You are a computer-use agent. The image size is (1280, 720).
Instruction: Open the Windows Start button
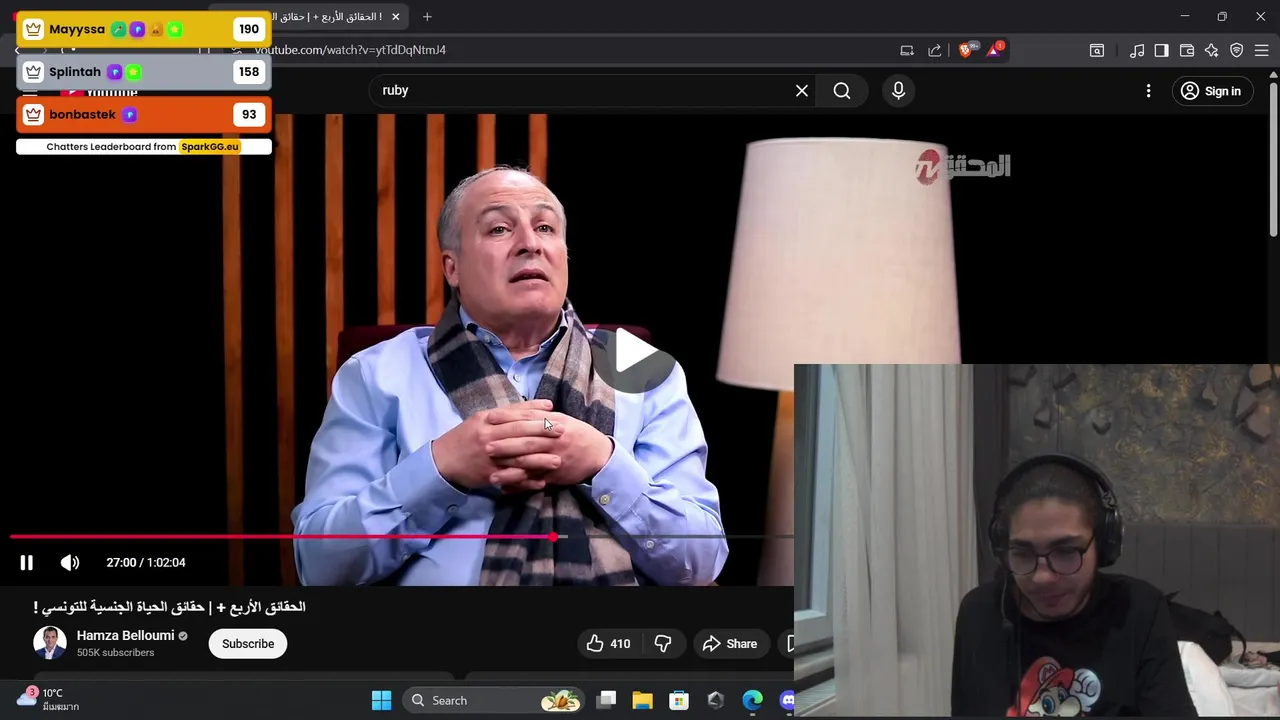381,701
